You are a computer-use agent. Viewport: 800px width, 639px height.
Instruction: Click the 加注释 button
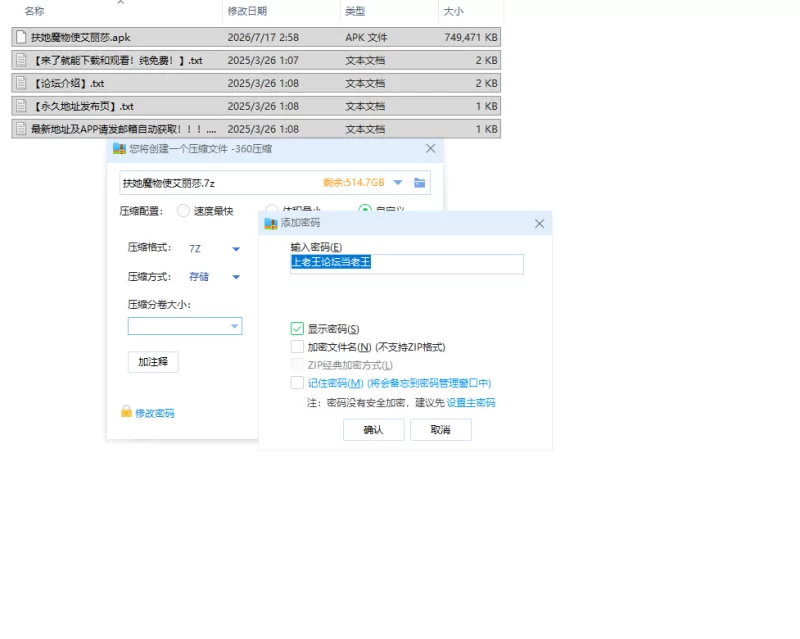coord(153,362)
